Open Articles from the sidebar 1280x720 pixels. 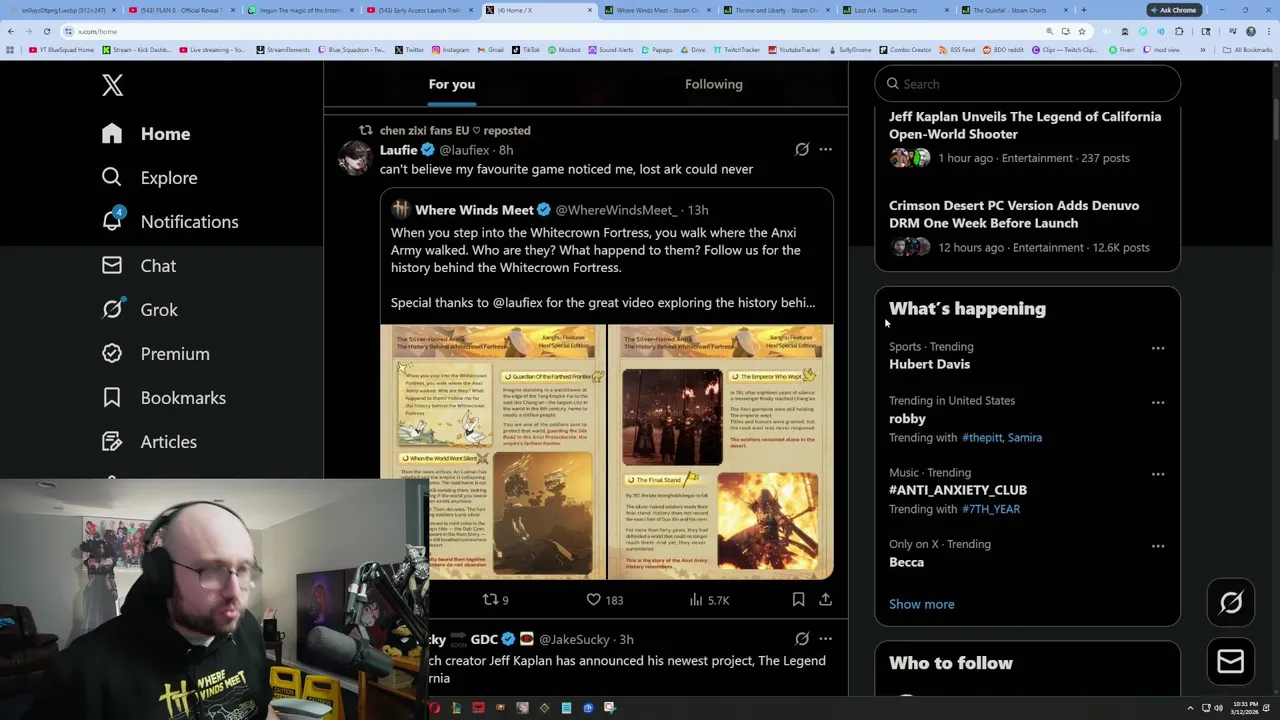(x=149, y=441)
